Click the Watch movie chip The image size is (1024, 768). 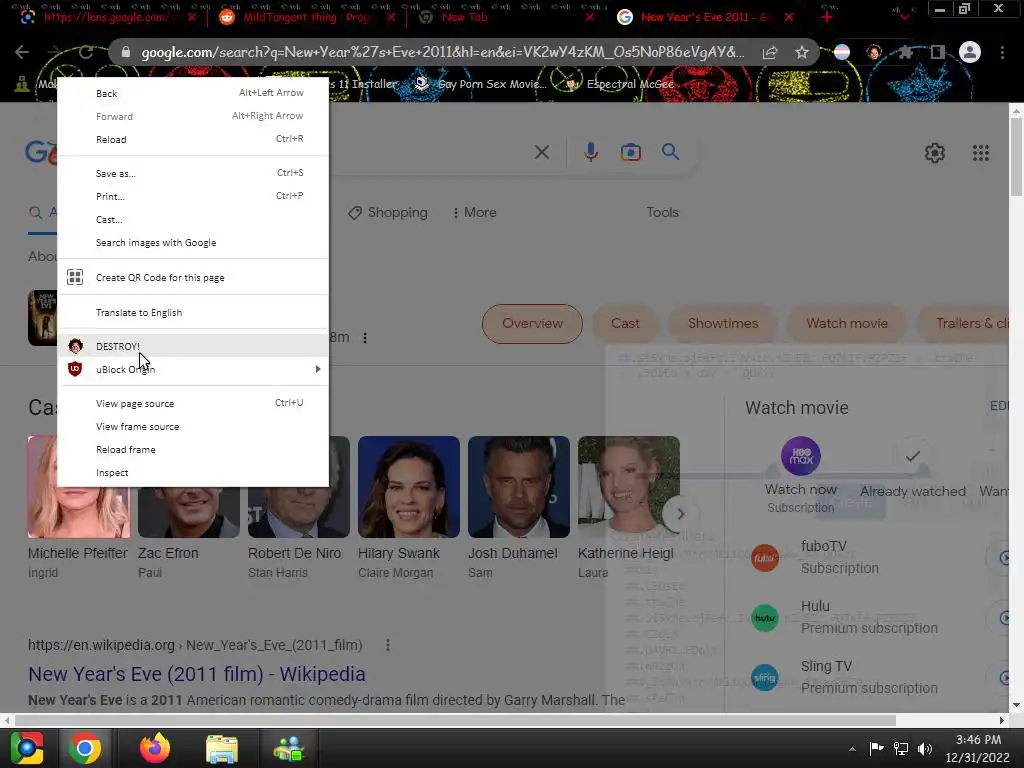[847, 323]
